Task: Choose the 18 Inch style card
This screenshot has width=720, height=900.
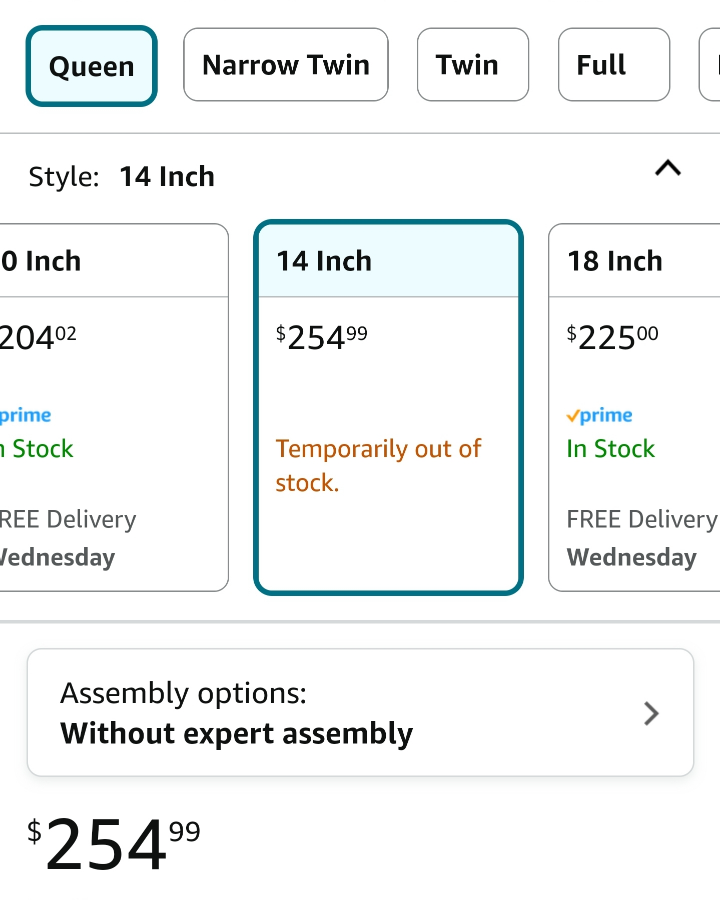Action: click(634, 408)
